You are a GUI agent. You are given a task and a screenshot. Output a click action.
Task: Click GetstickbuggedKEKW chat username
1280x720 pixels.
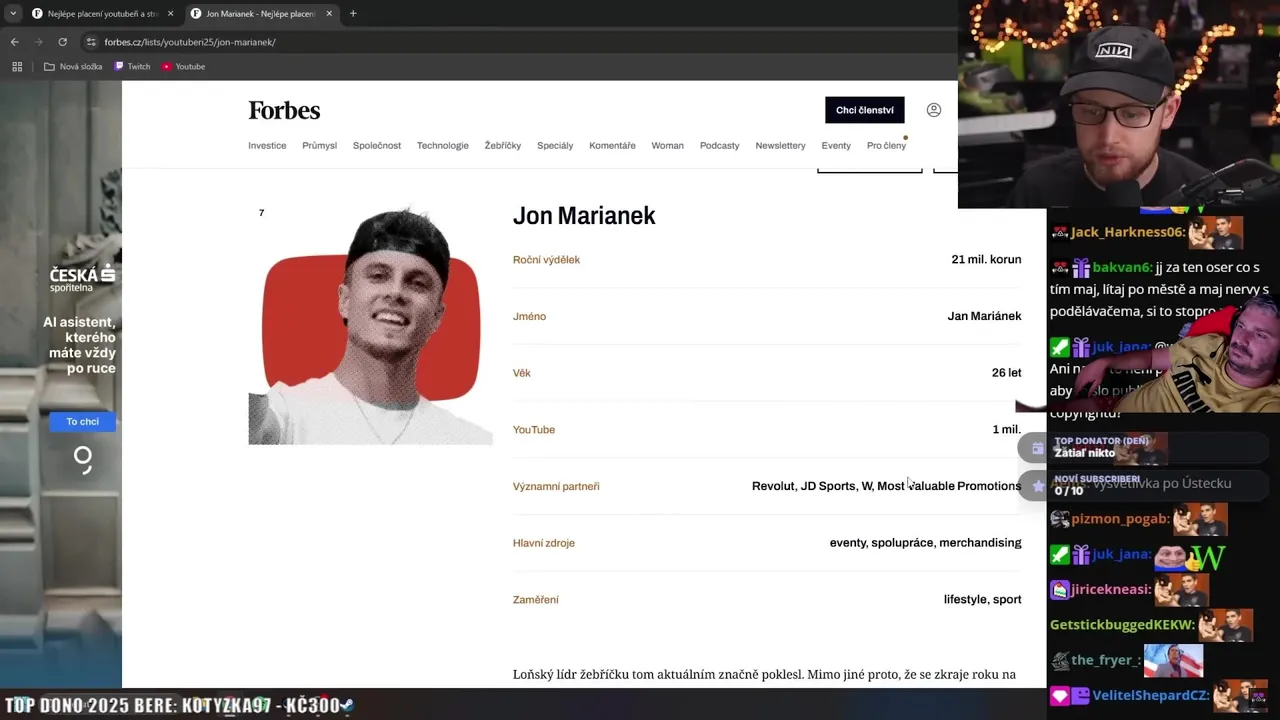click(x=1122, y=625)
